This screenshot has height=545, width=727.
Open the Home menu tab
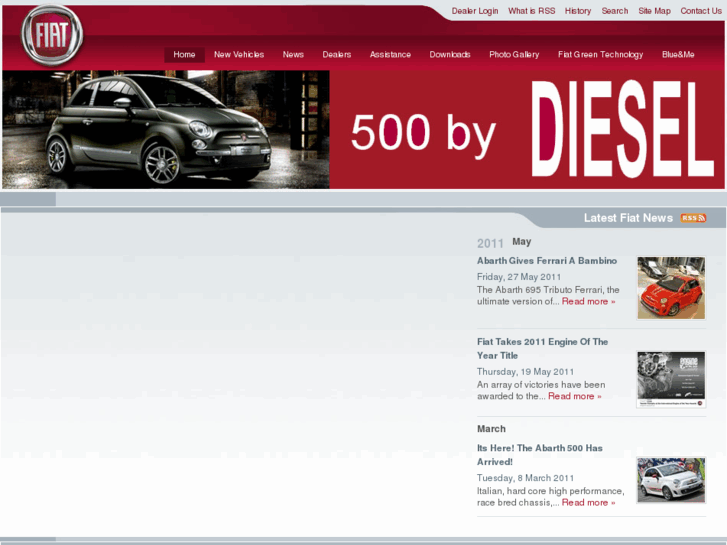pyautogui.click(x=184, y=55)
